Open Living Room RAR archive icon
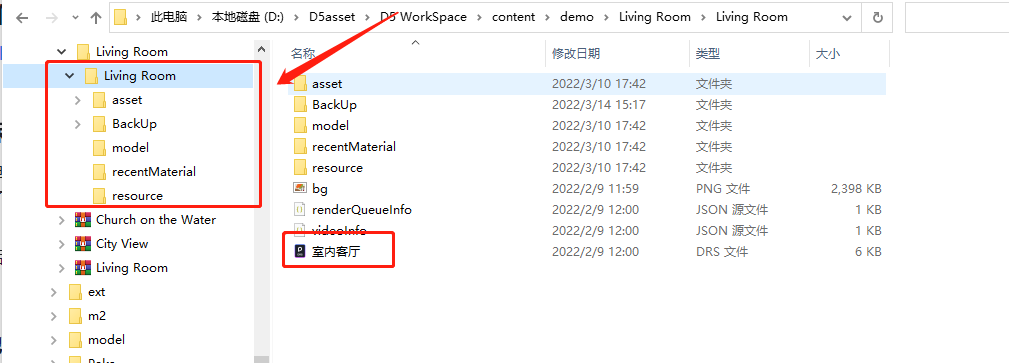This screenshot has height=363, width=1009. [x=82, y=268]
